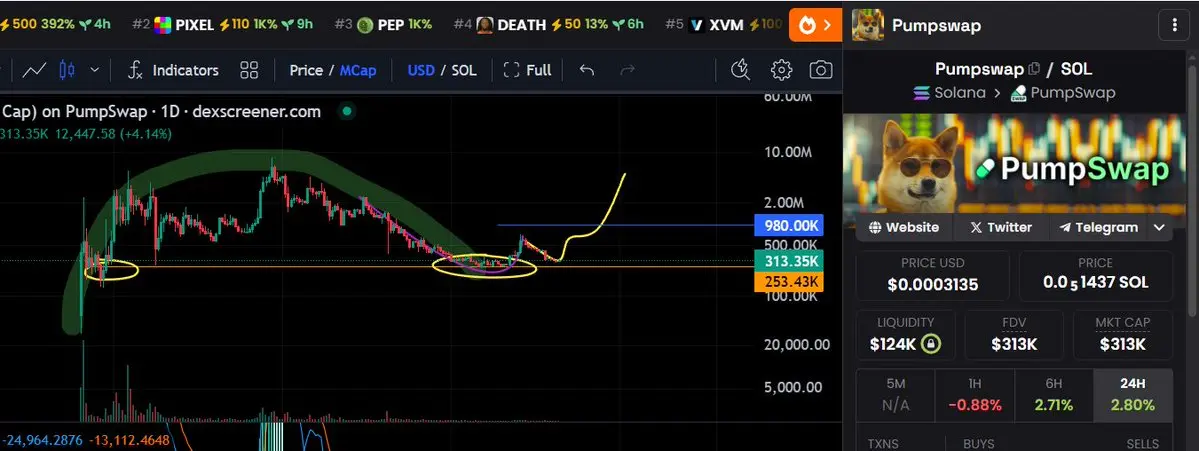Open trending token #4 DEATH

[x=549, y=24]
